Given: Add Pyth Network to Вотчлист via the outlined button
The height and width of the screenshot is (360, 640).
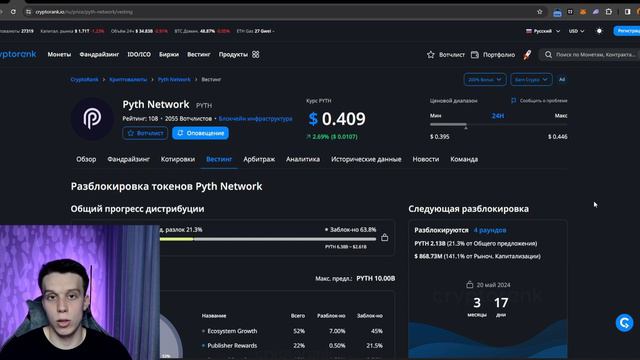Looking at the screenshot, I should pos(145,133).
